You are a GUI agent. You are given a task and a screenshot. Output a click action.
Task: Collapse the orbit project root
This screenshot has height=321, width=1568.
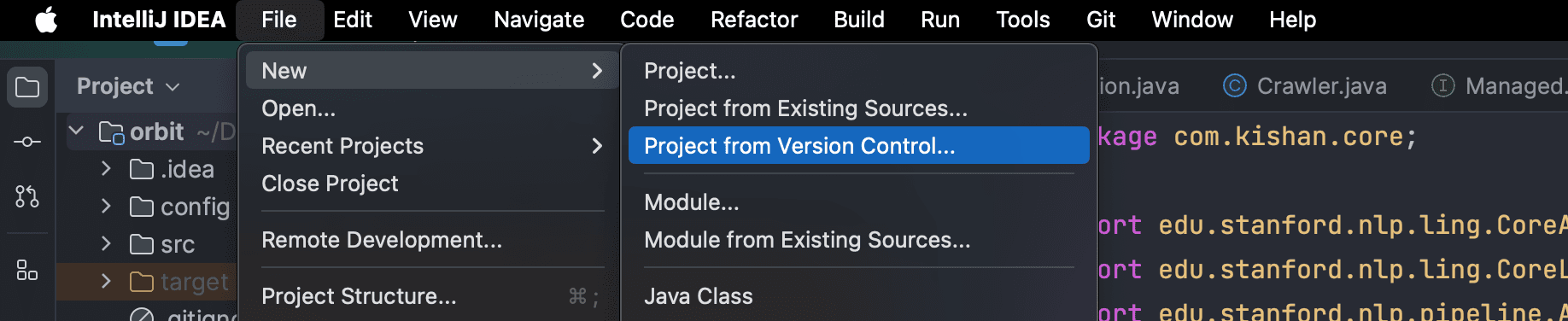[x=77, y=131]
